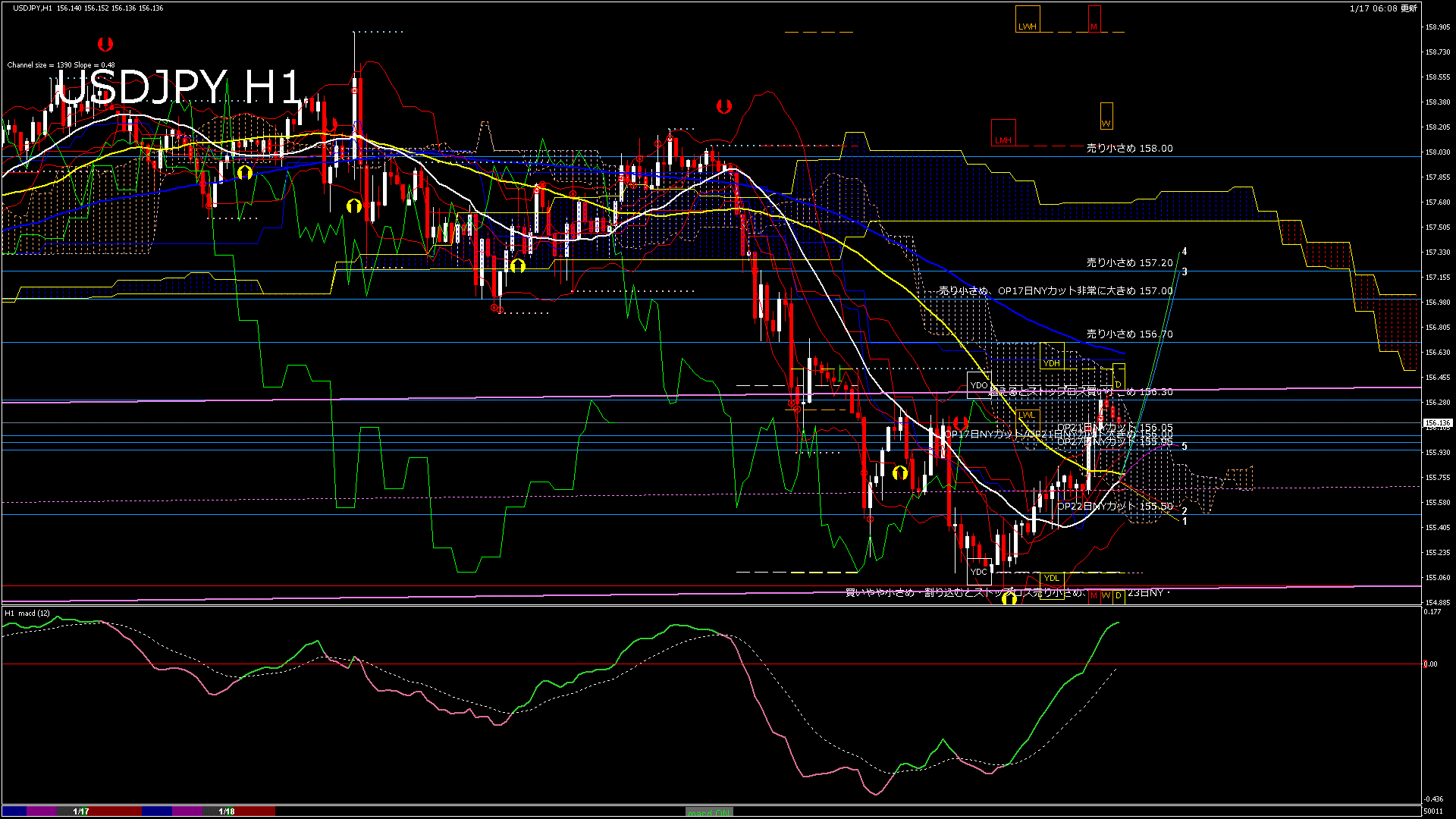This screenshot has width=1456, height=819.
Task: Click the 1/17 date marker on timeline
Action: coord(81,811)
